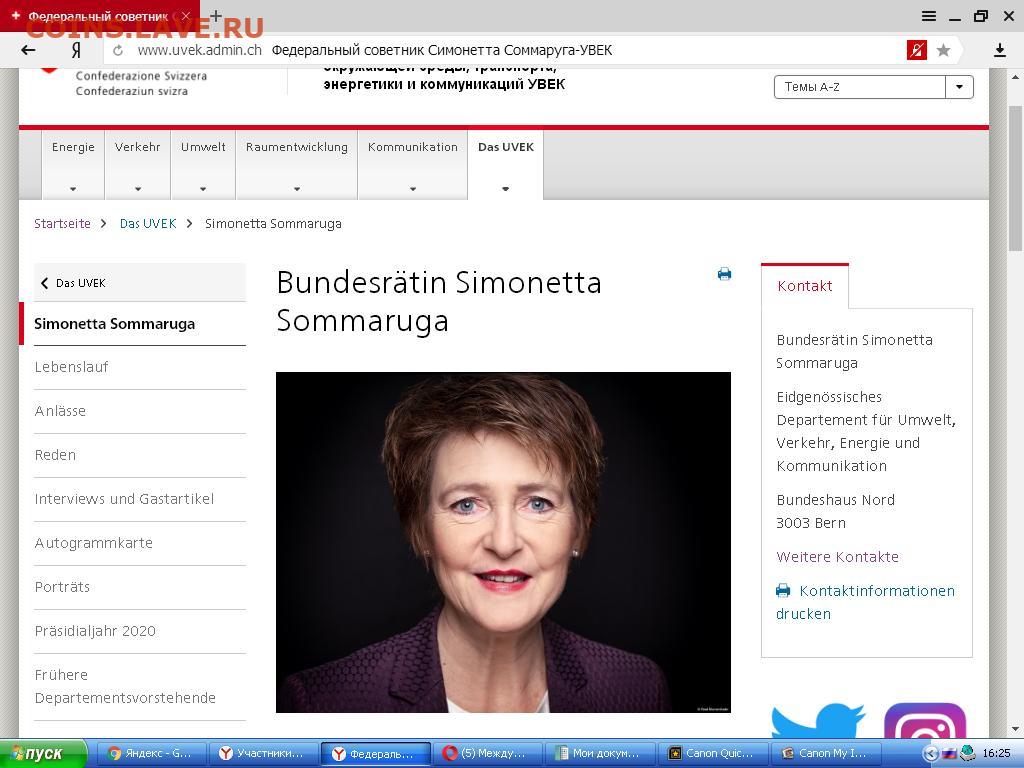Select 'Simonetta Sommaruga' in the sidebar menu
The image size is (1024, 768).
[x=140, y=324]
